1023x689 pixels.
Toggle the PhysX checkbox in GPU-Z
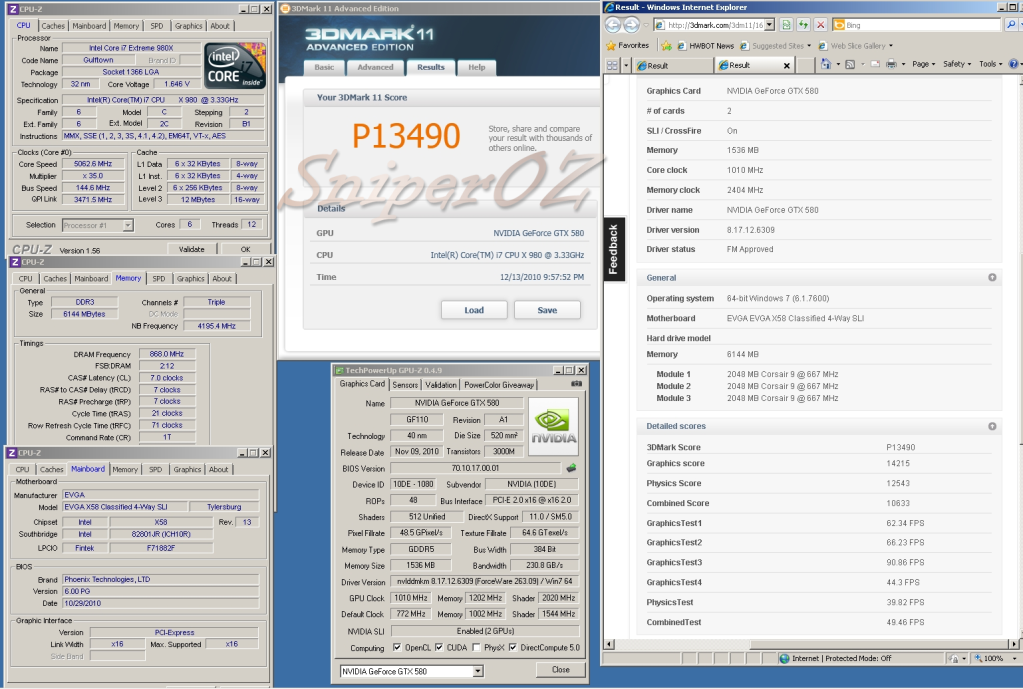[477, 647]
